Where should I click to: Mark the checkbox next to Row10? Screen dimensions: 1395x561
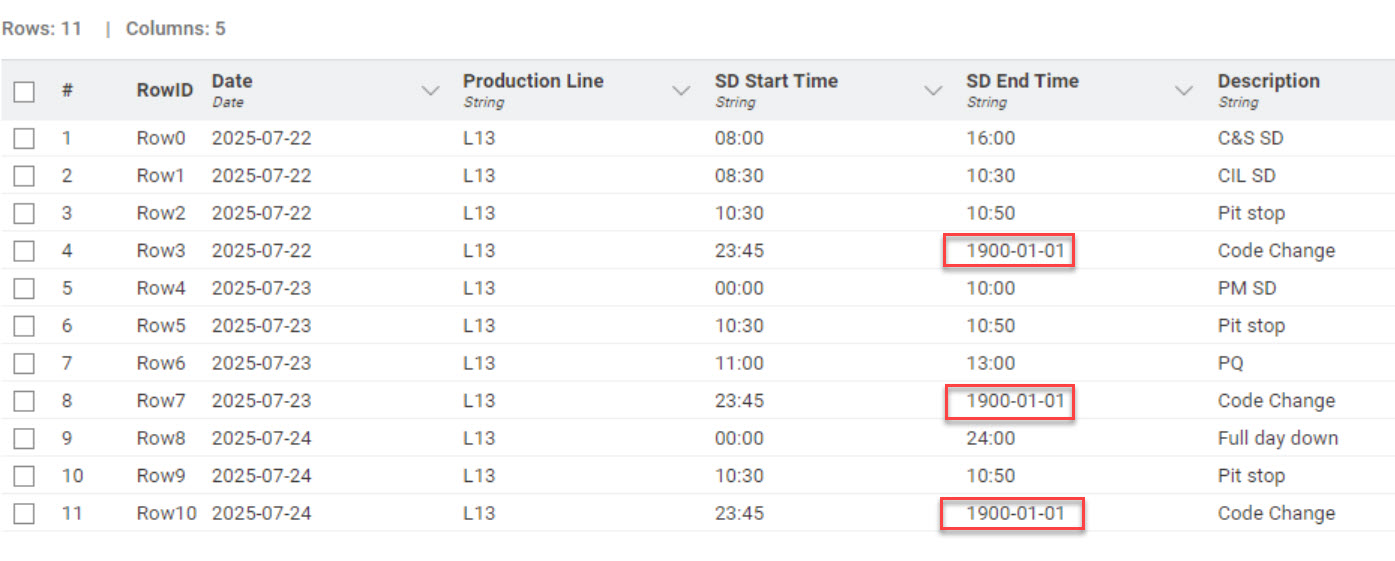pos(24,514)
